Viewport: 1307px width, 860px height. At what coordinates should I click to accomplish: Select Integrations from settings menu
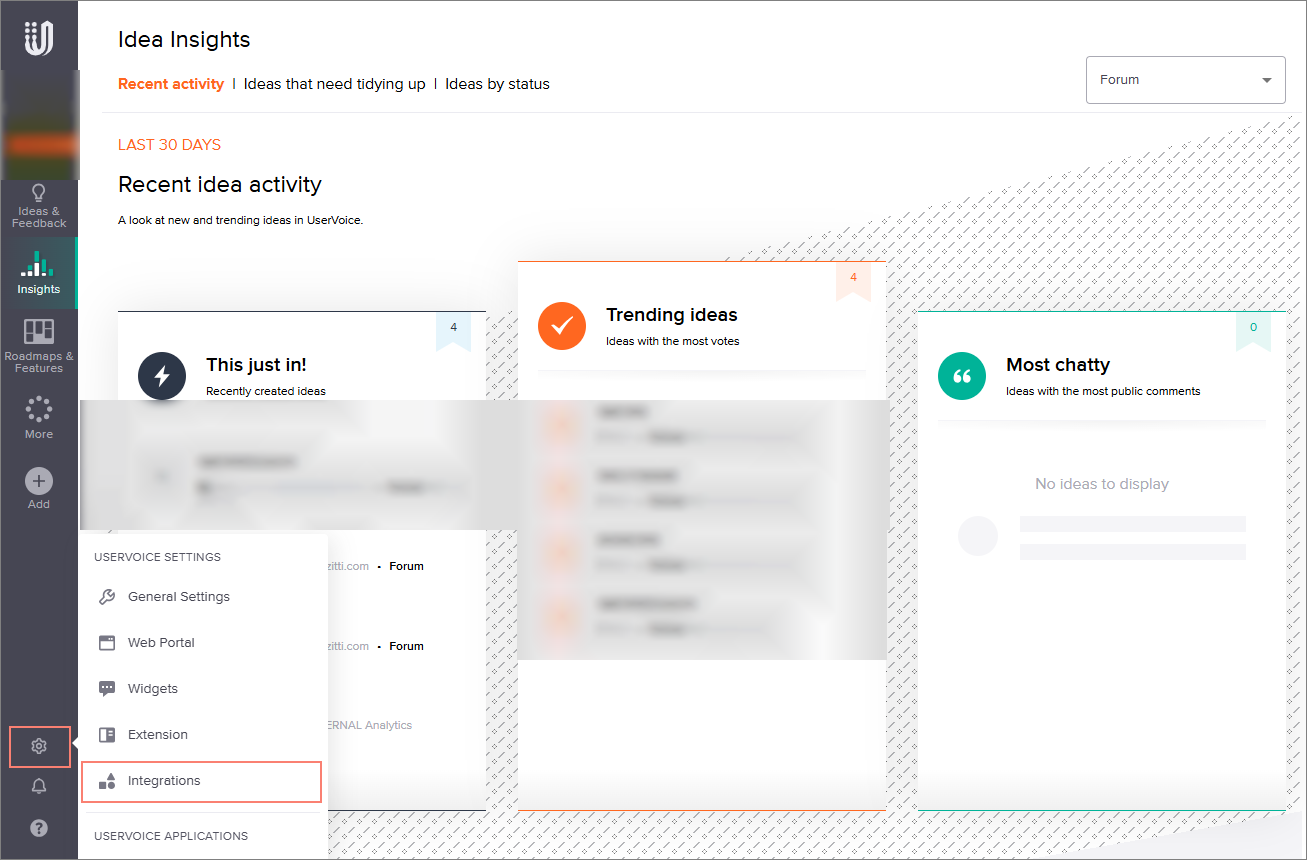coord(164,781)
